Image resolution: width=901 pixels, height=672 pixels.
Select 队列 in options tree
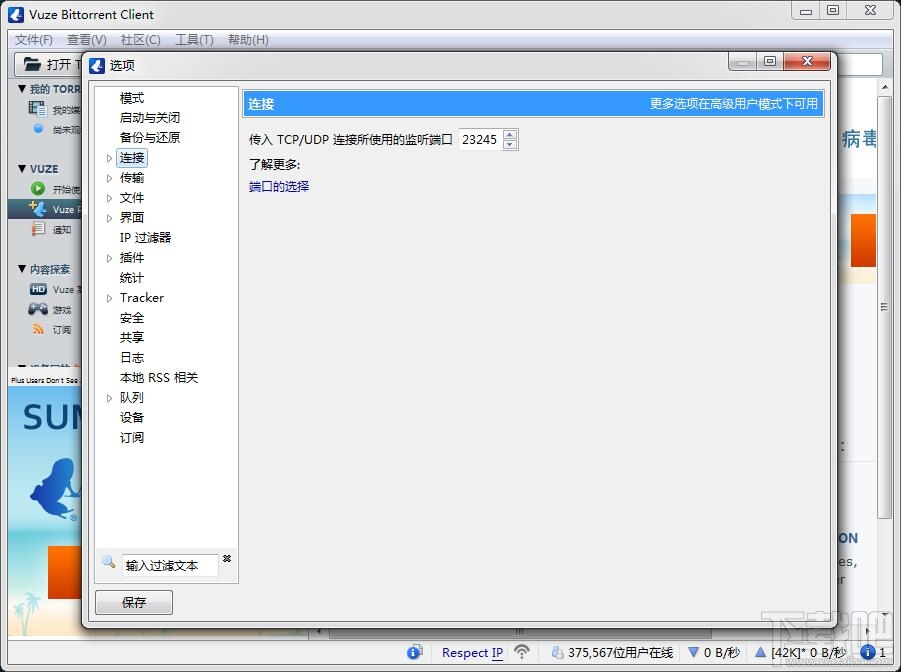pyautogui.click(x=132, y=397)
